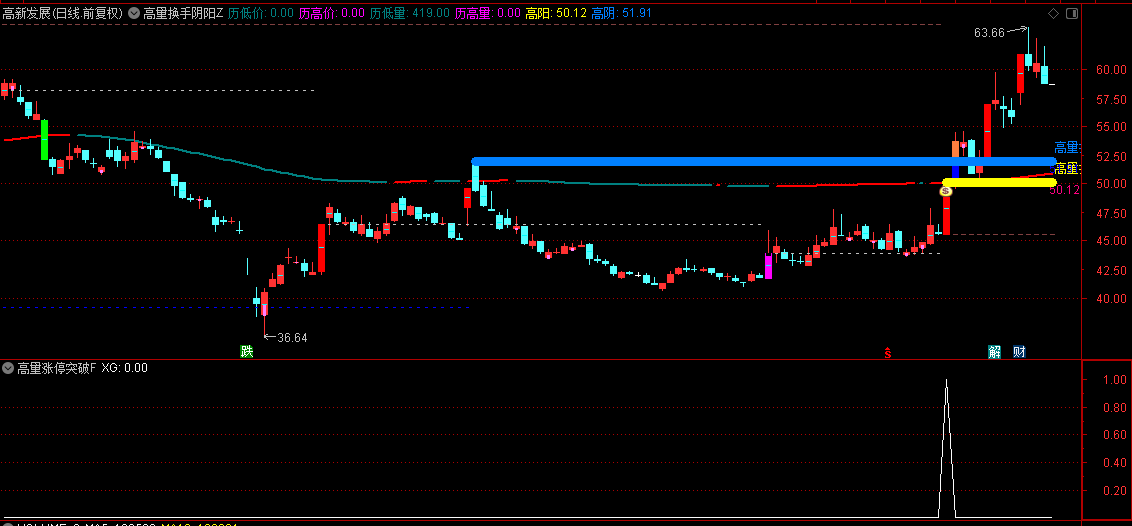Click the 0.20 indicator axis label
The image size is (1132, 526).
(x=1115, y=491)
